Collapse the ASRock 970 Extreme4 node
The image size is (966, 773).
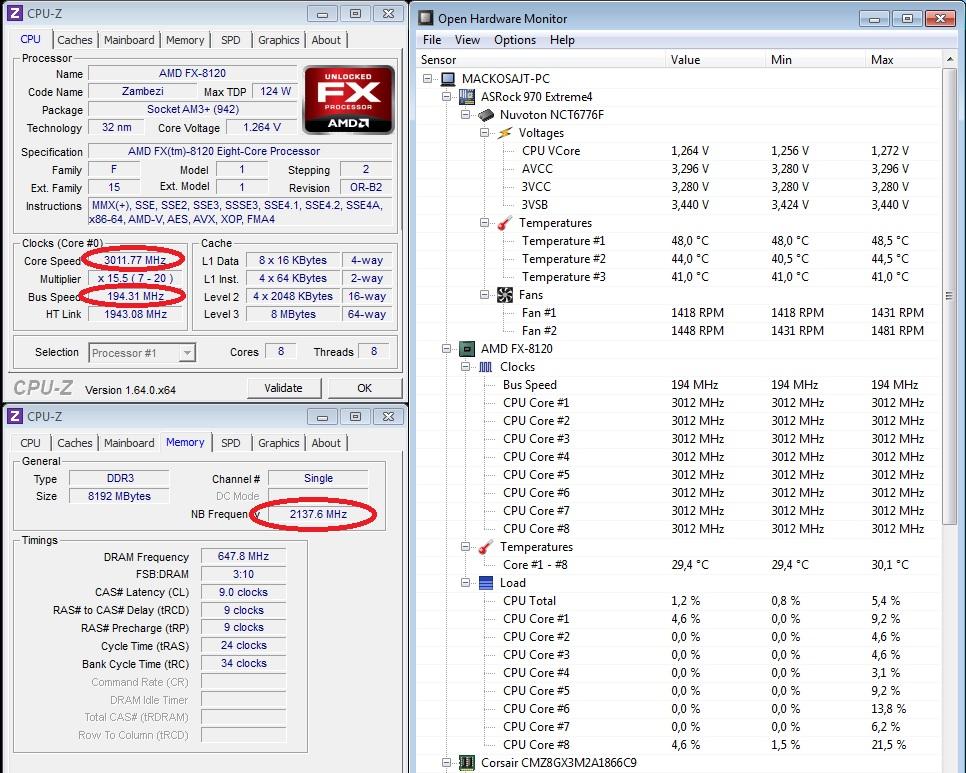pyautogui.click(x=447, y=97)
